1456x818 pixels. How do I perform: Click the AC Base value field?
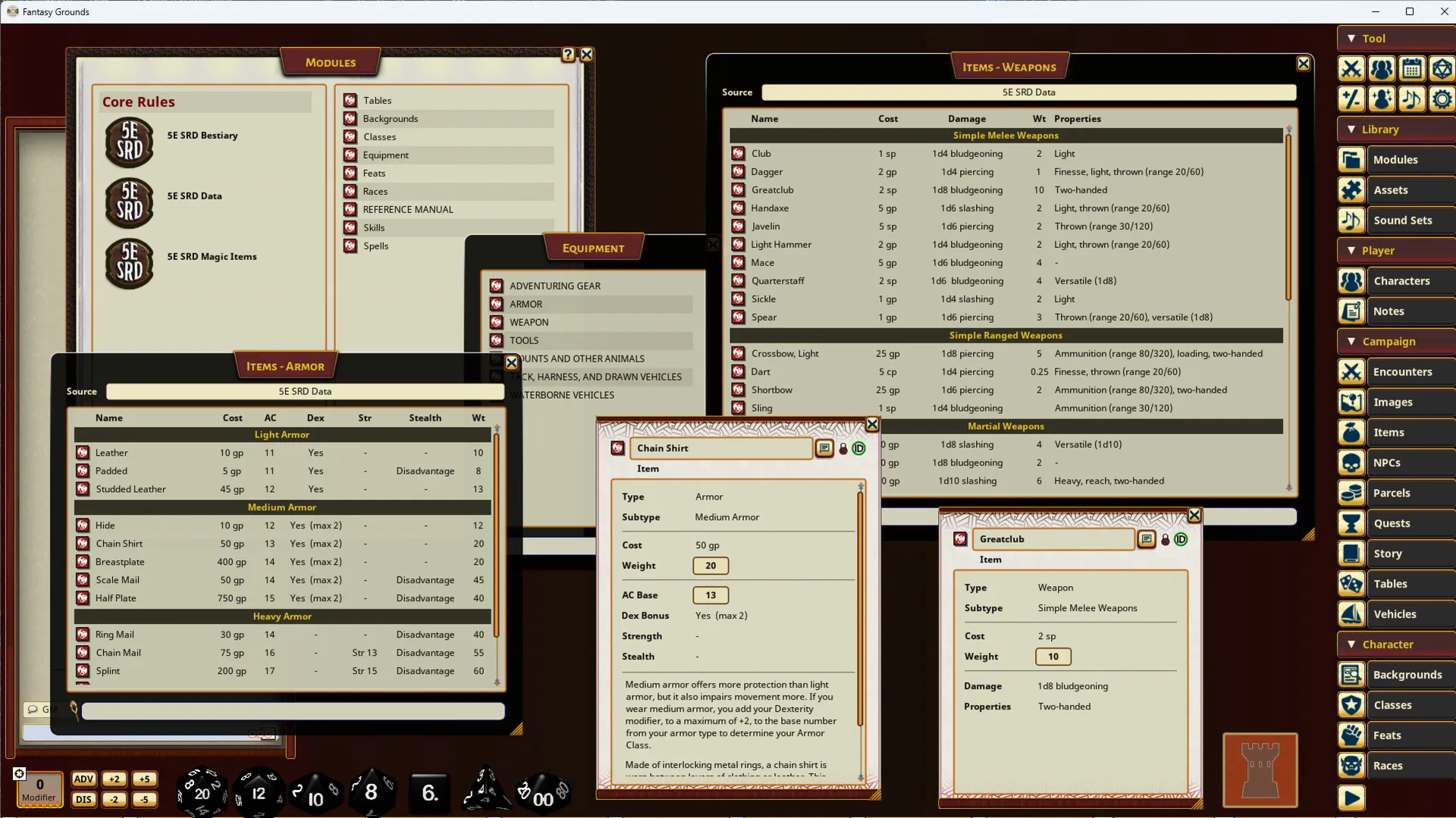[x=711, y=596]
